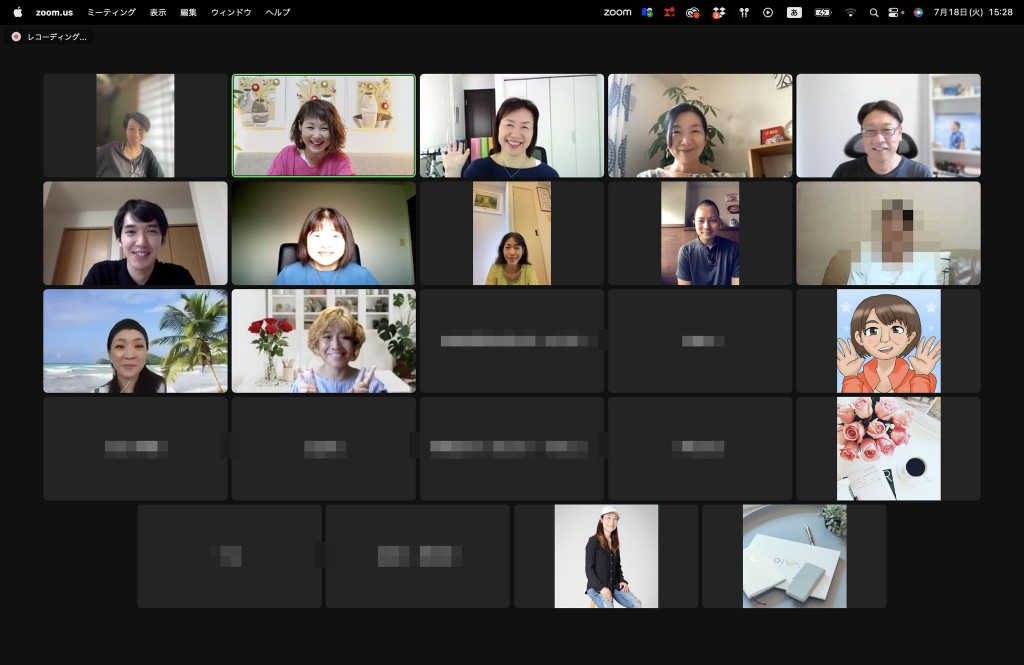1024x665 pixels.
Task: Select the tropical beach background video tile
Action: click(x=135, y=341)
